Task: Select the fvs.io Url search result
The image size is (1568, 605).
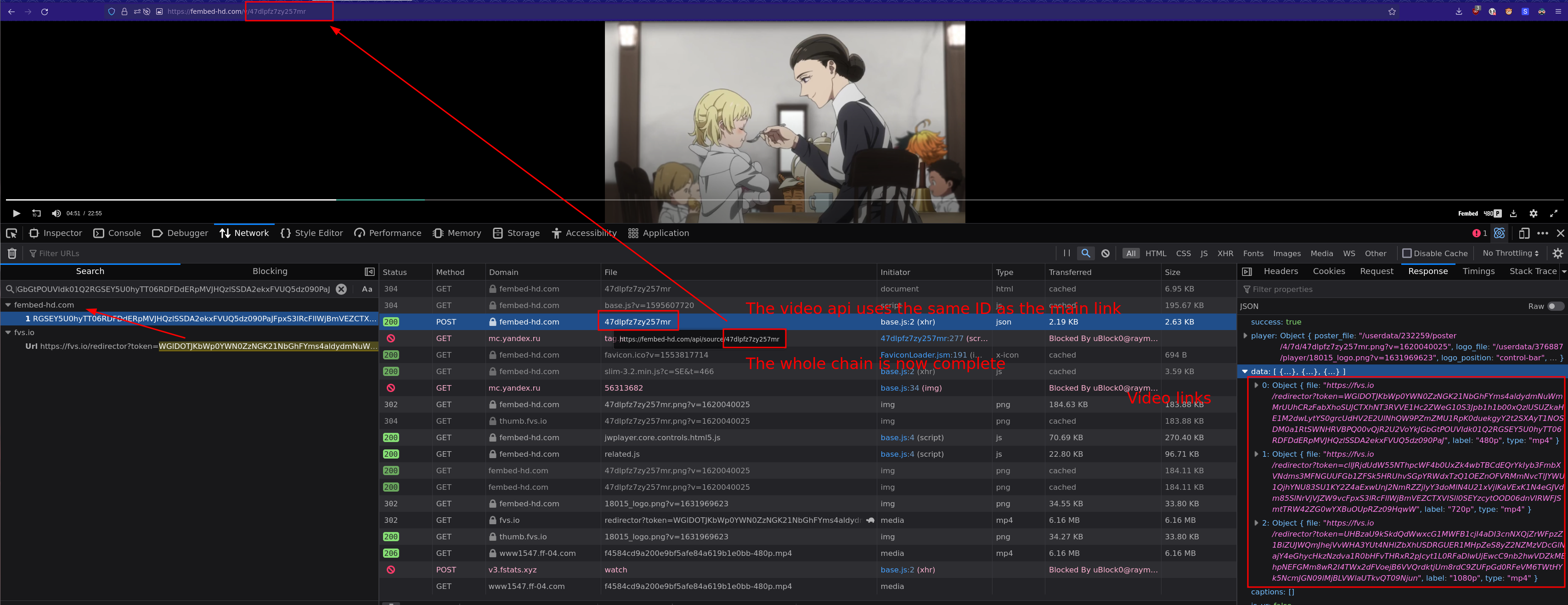Action: point(189,346)
